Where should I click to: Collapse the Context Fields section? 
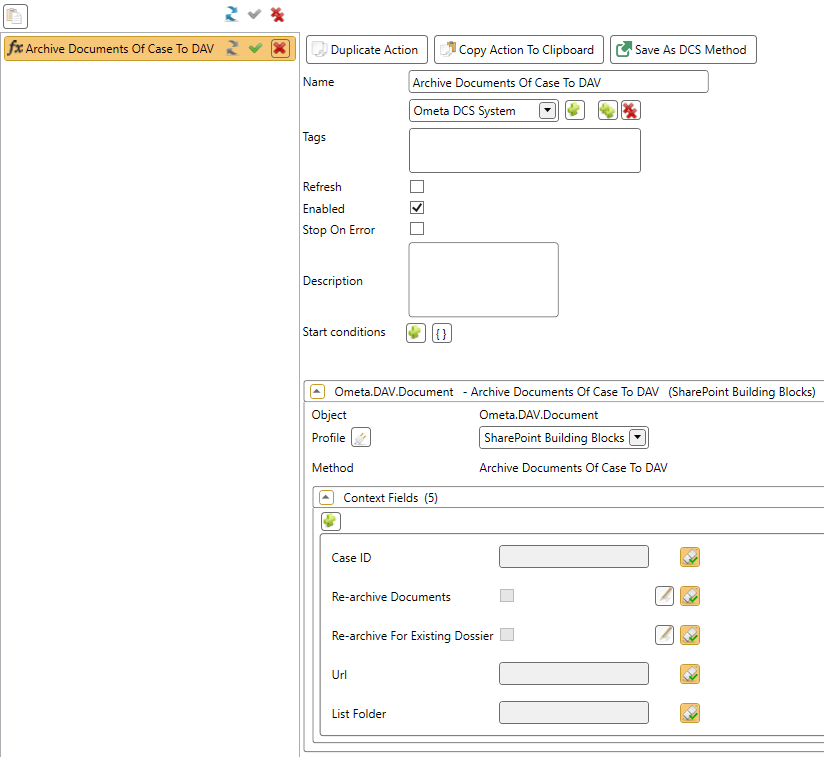(x=326, y=497)
